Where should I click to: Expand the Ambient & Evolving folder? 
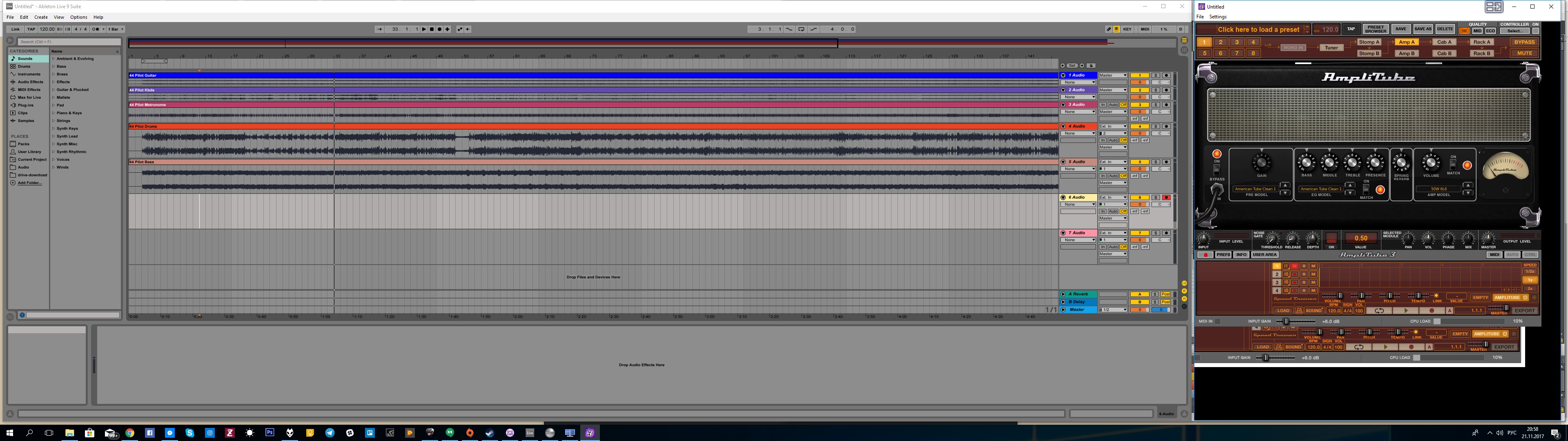pos(53,58)
